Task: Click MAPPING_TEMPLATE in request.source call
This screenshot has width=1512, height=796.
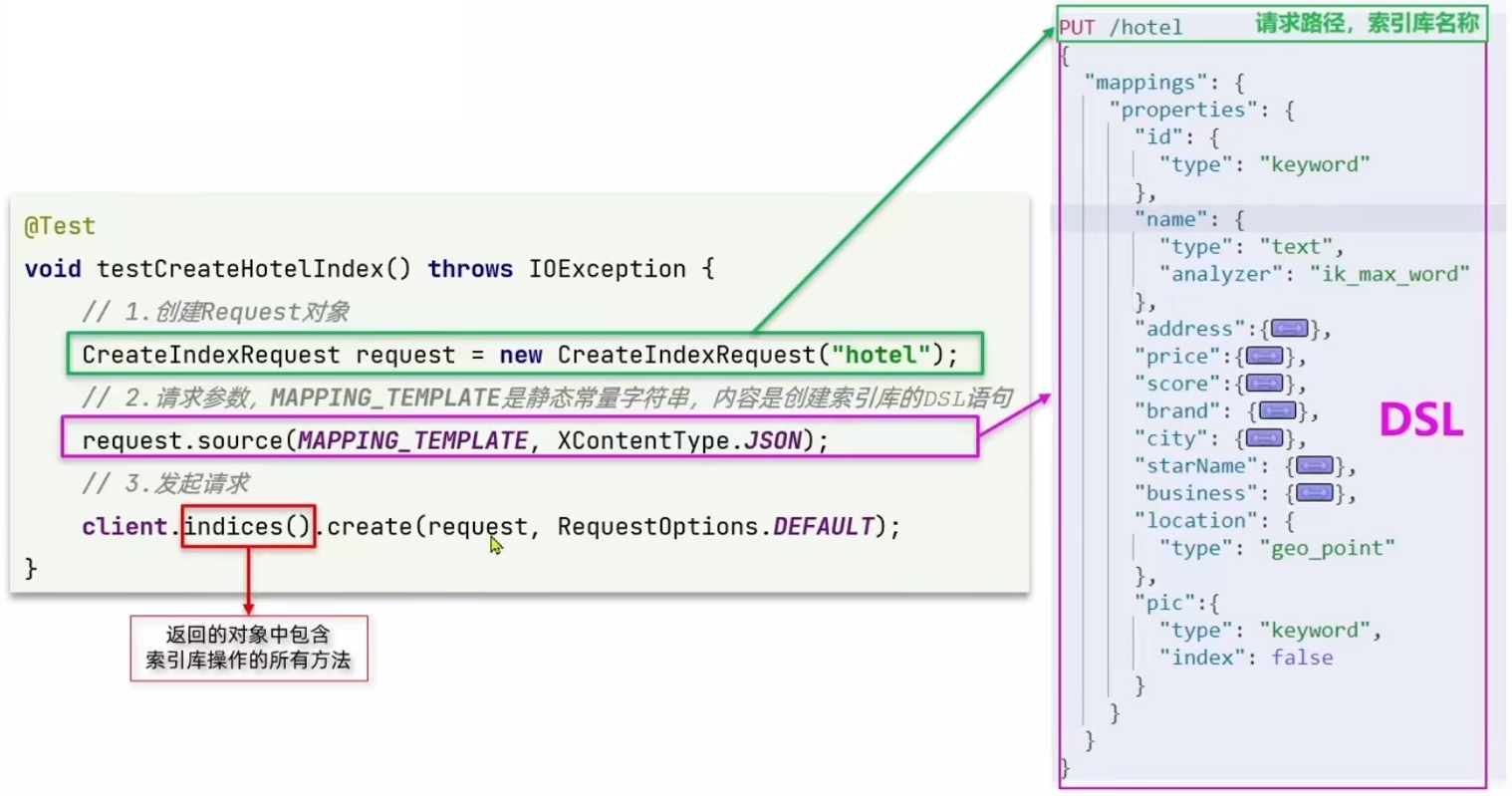Action: tap(412, 440)
